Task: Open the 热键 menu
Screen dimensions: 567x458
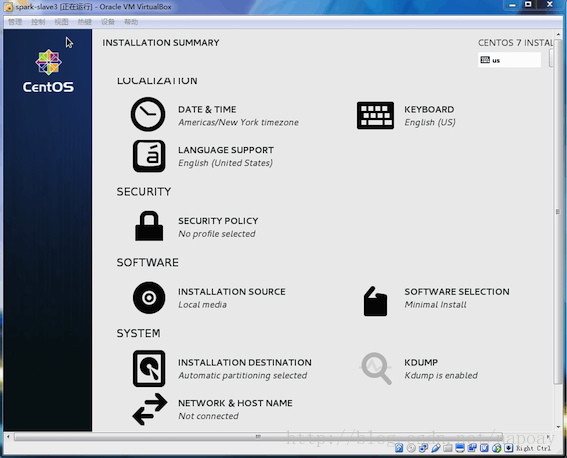Action: tap(84, 22)
